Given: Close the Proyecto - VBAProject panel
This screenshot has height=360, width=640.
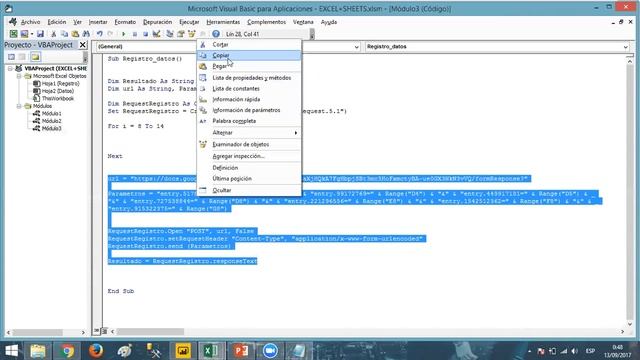Looking at the screenshot, I should pyautogui.click(x=83, y=45).
